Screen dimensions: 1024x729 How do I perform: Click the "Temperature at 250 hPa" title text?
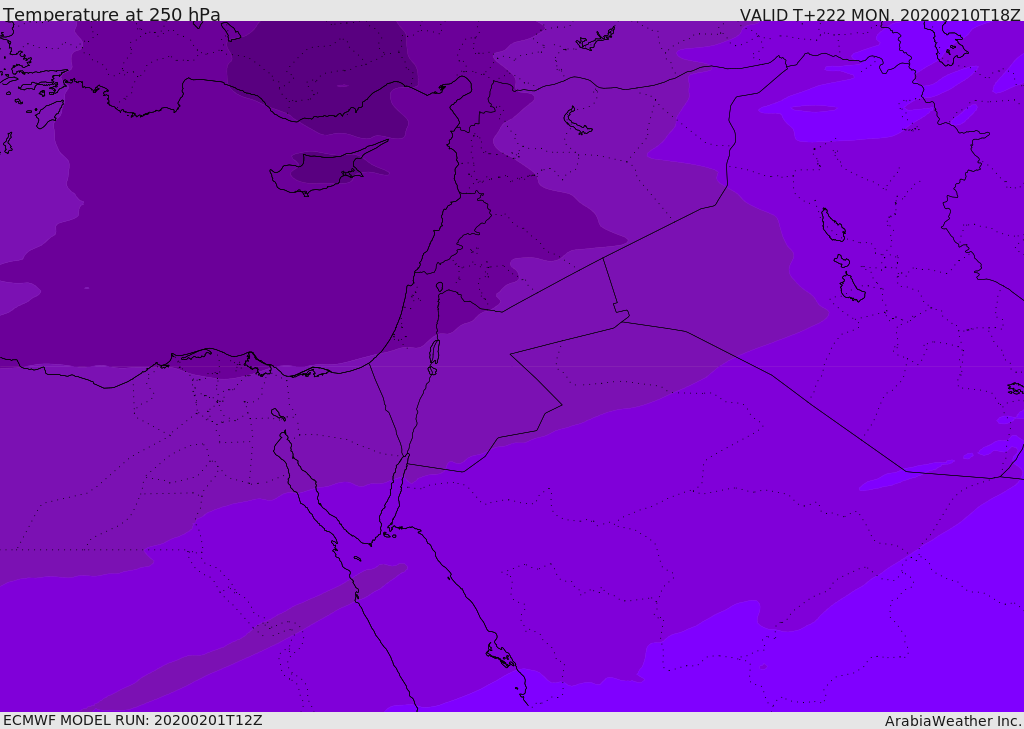pos(112,14)
